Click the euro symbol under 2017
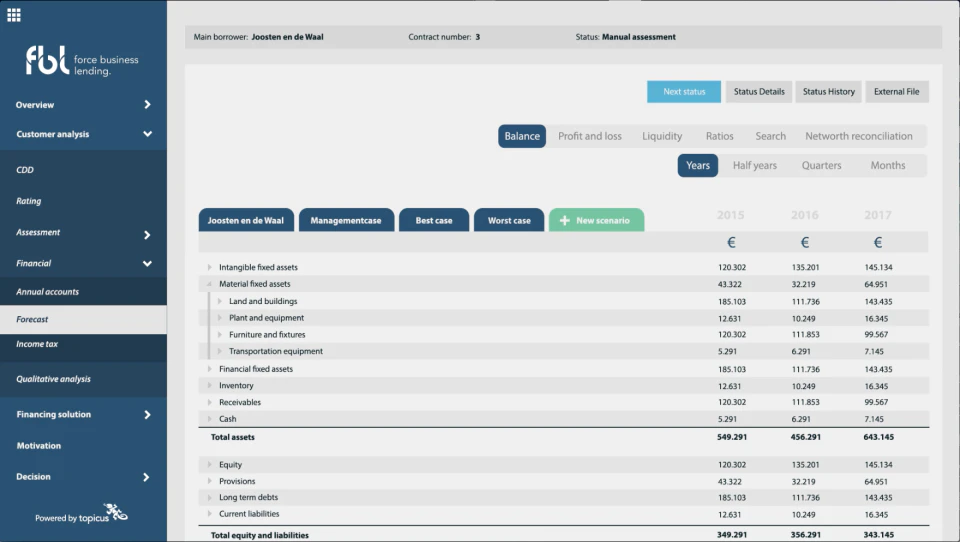 (x=878, y=243)
